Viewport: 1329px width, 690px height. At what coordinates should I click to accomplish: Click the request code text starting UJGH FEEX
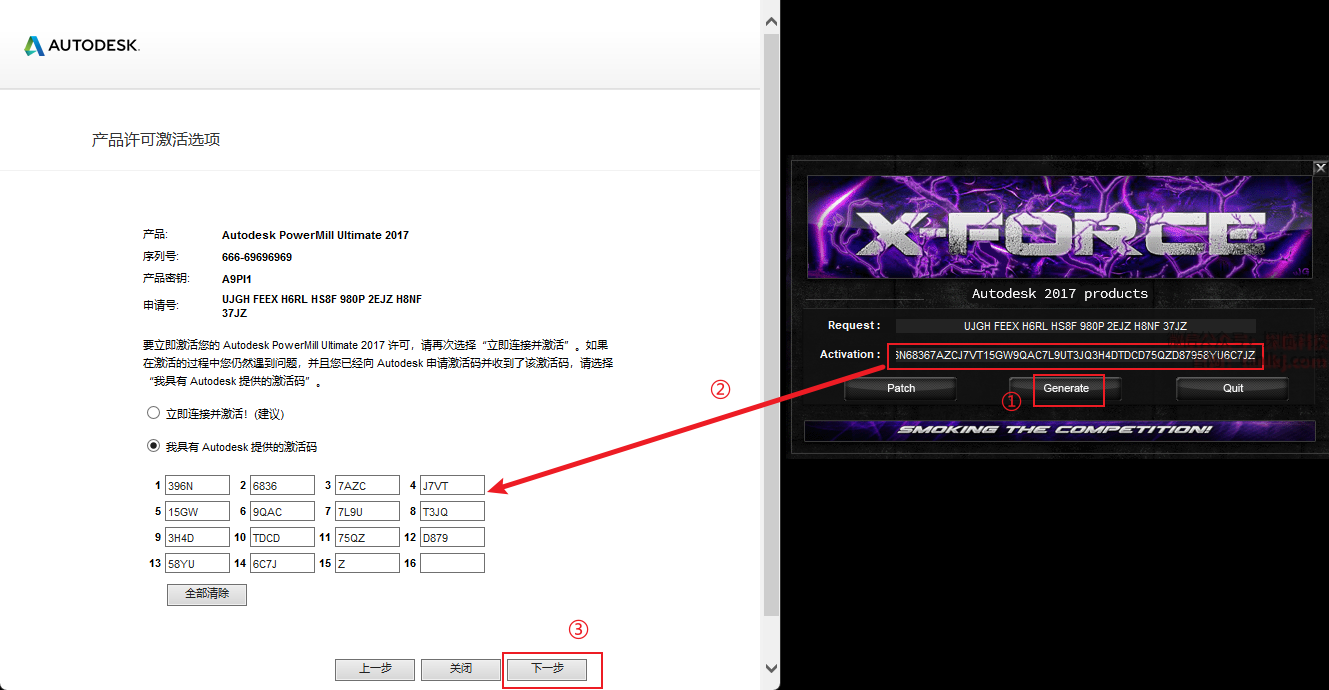point(322,306)
